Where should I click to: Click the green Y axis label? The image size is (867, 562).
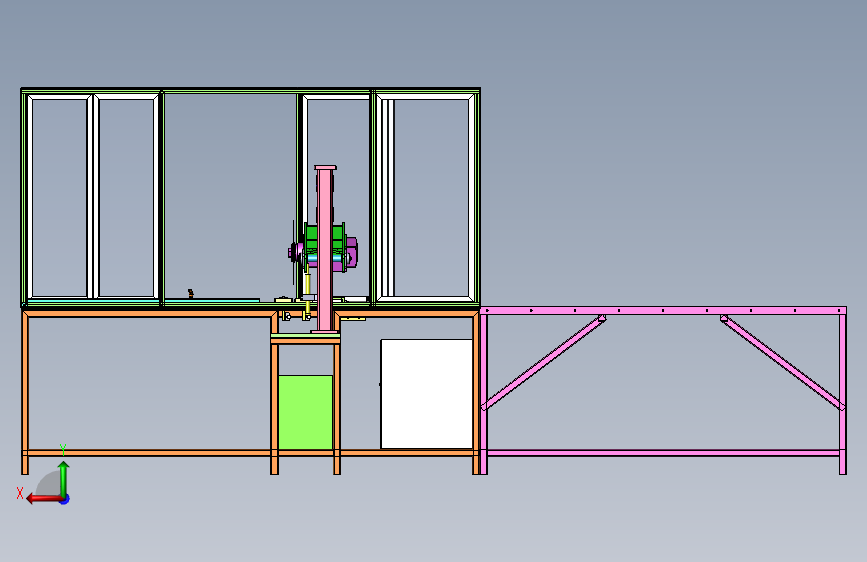click(x=63, y=450)
